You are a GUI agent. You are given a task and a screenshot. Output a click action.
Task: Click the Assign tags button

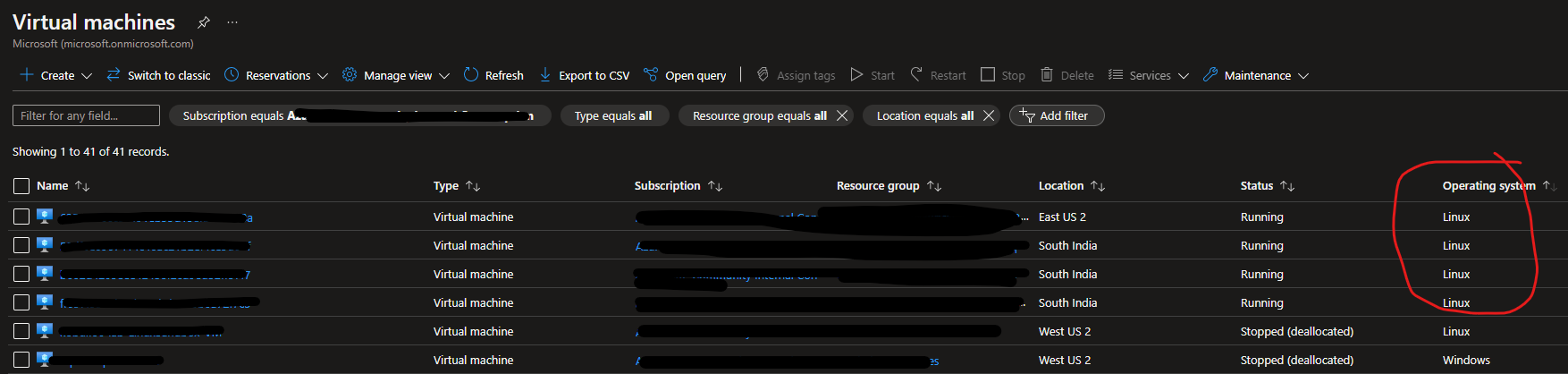(796, 75)
